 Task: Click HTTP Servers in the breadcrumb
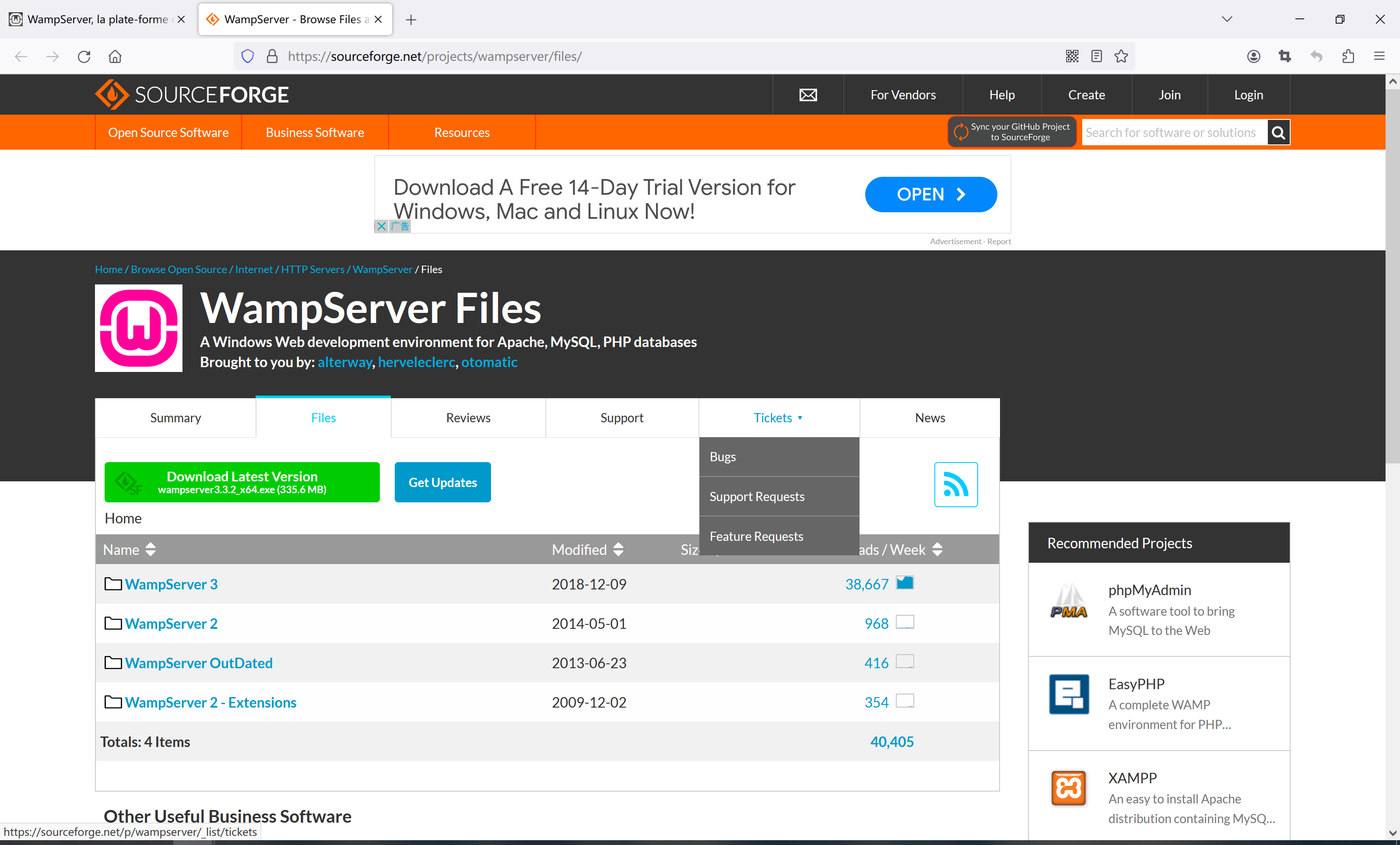coord(312,270)
